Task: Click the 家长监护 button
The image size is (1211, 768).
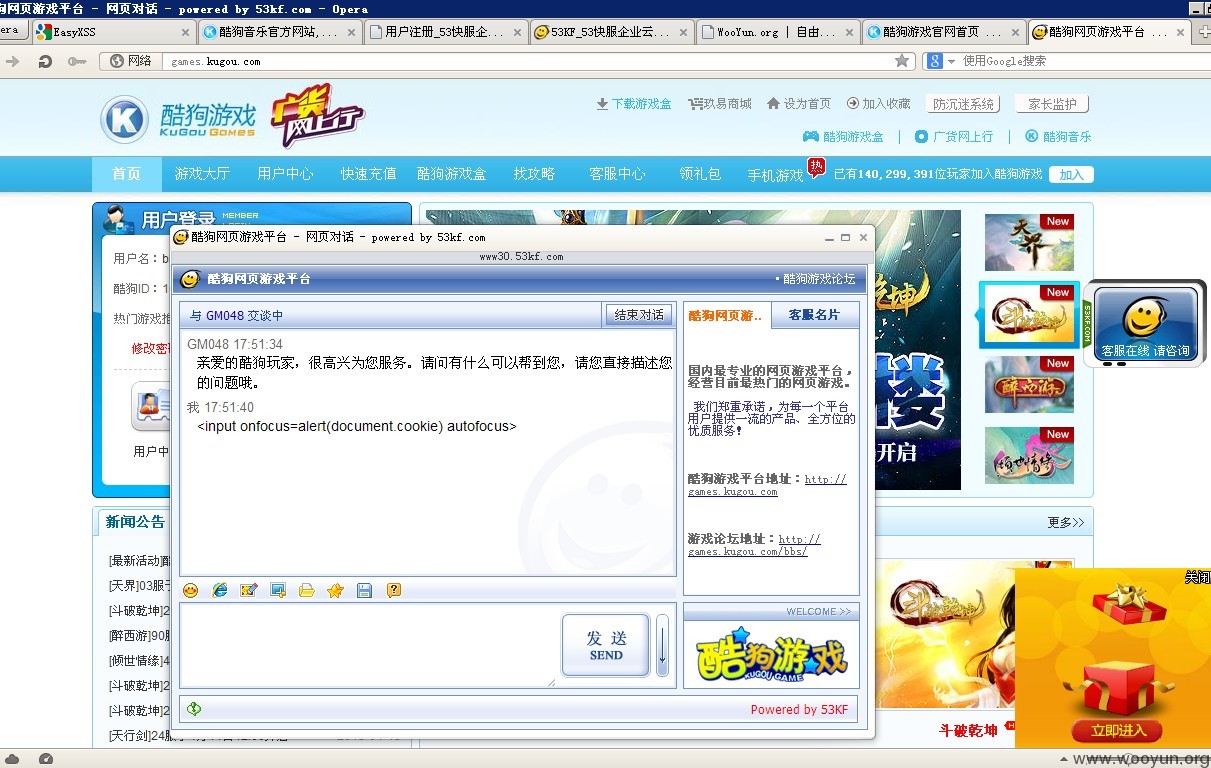Action: pos(1052,104)
